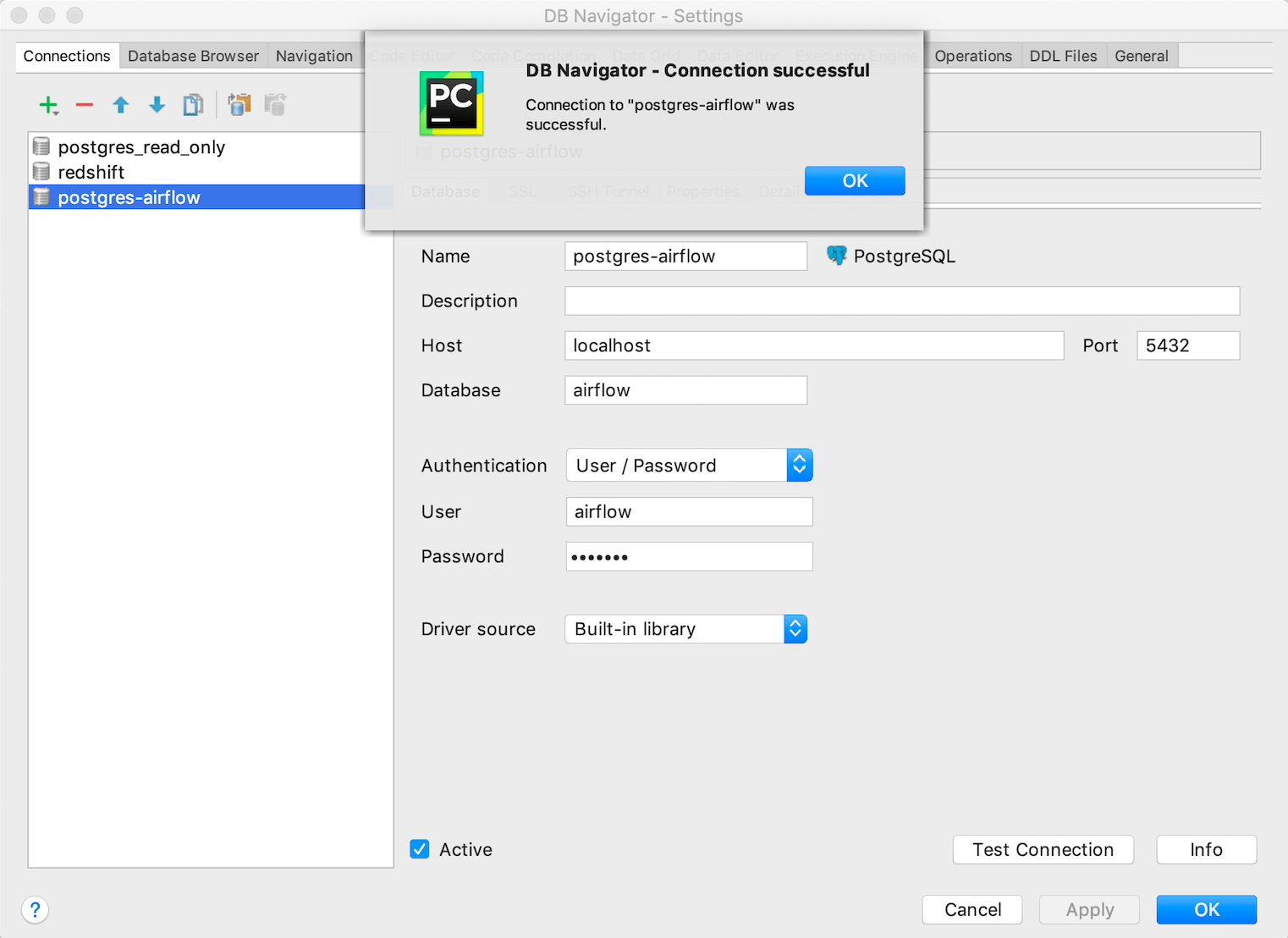The image size is (1288, 938).
Task: Click the PostgreSQL elephant icon
Action: [x=836, y=256]
